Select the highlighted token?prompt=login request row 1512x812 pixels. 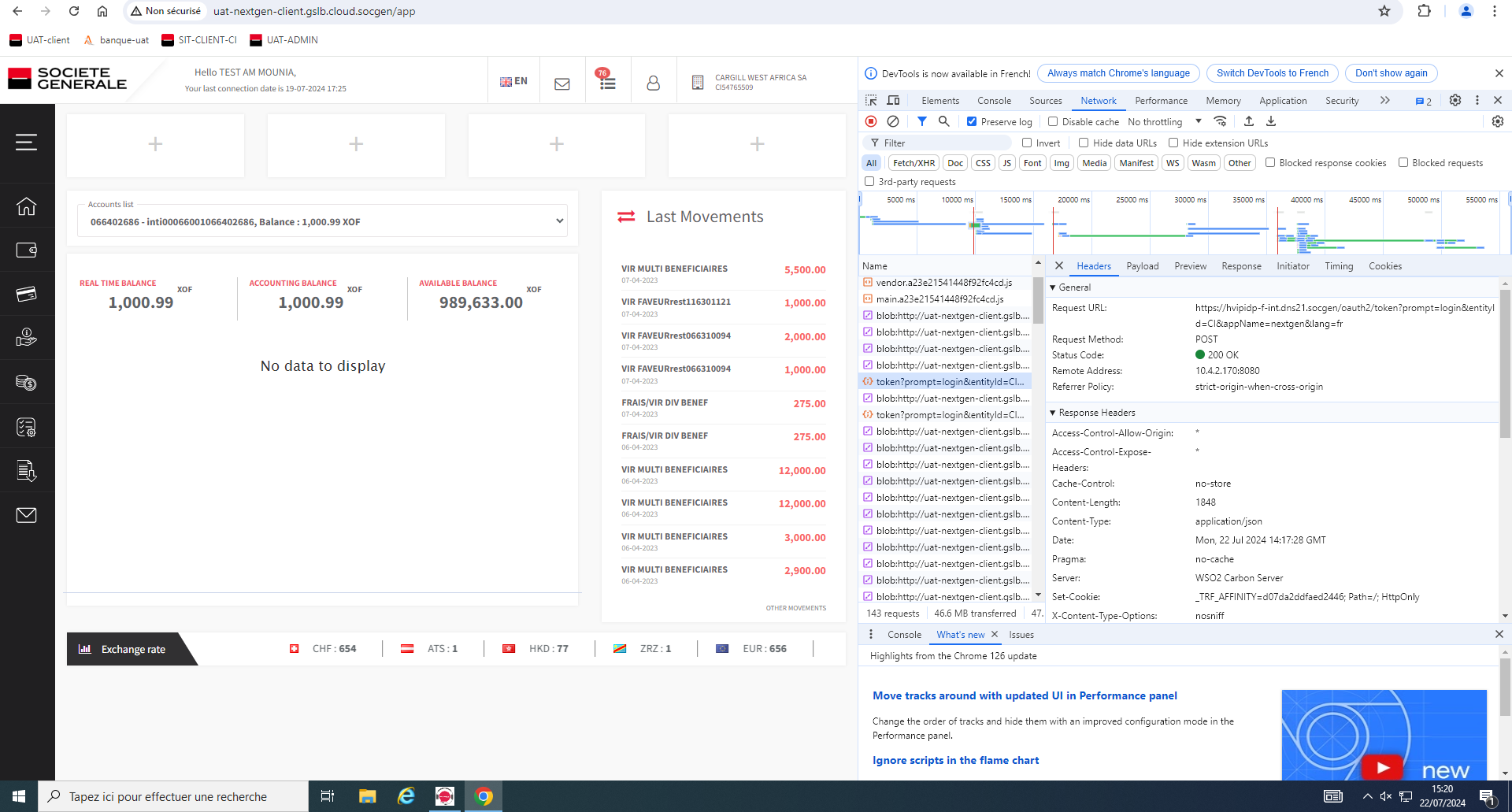(x=945, y=382)
